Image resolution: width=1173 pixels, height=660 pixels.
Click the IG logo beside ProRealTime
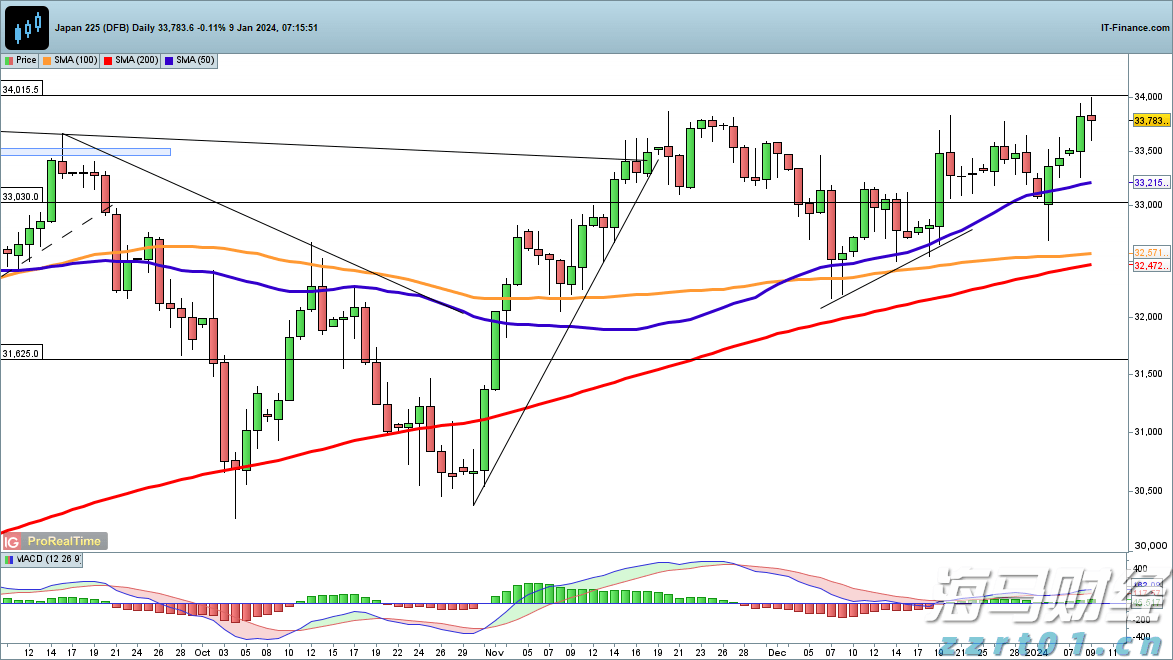(x=13, y=541)
